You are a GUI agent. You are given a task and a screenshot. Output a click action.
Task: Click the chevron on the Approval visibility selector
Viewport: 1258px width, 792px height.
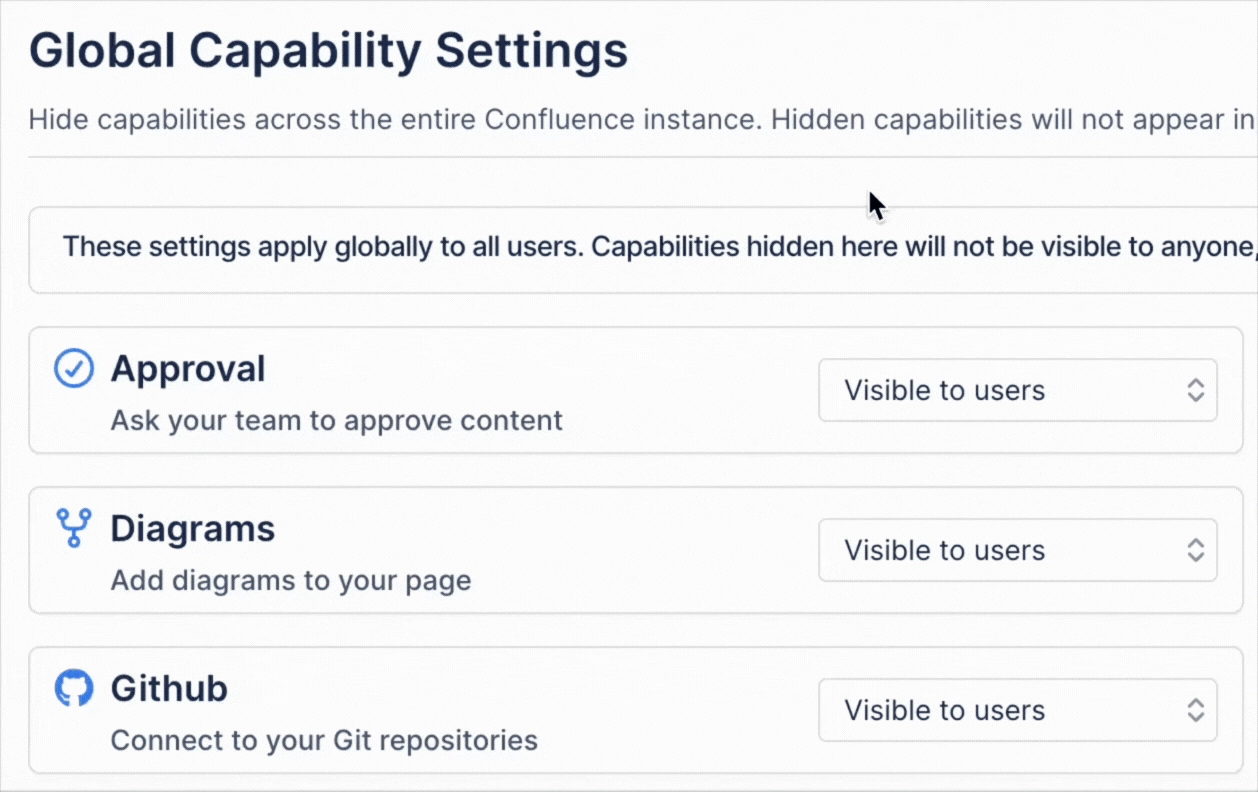coord(1196,390)
